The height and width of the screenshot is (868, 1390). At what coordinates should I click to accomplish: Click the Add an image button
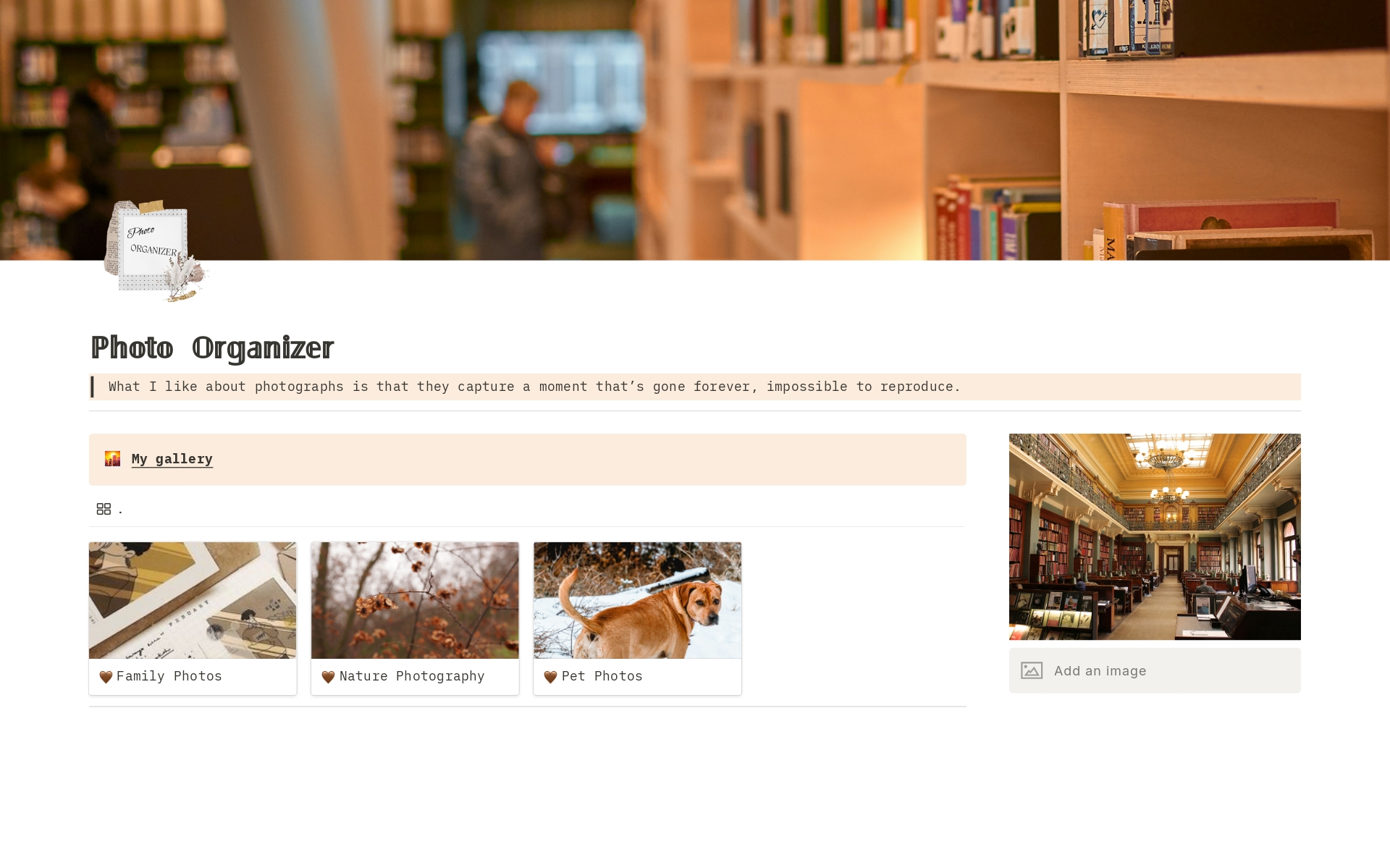(x=1155, y=671)
